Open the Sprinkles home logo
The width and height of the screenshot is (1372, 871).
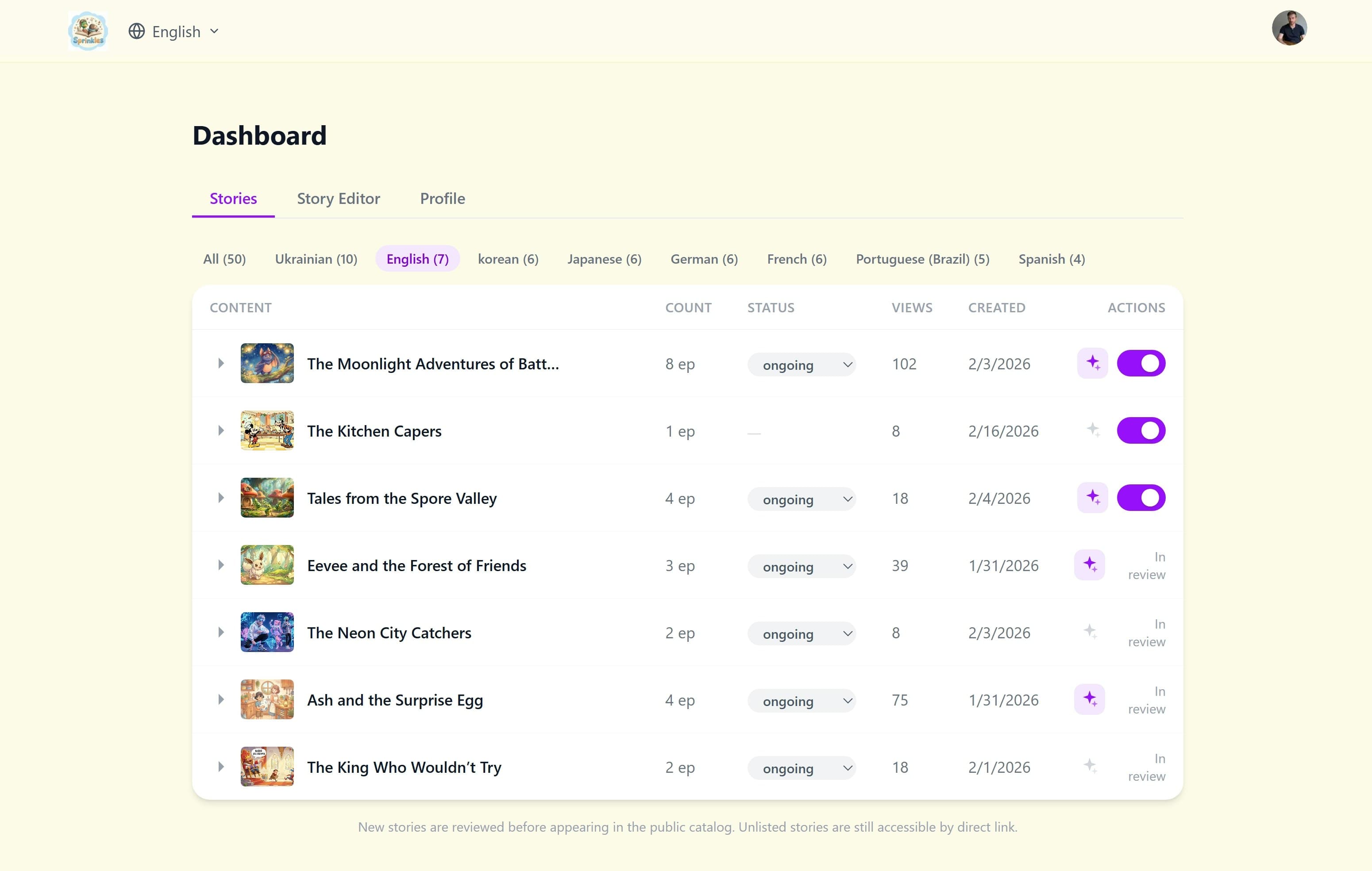88,30
